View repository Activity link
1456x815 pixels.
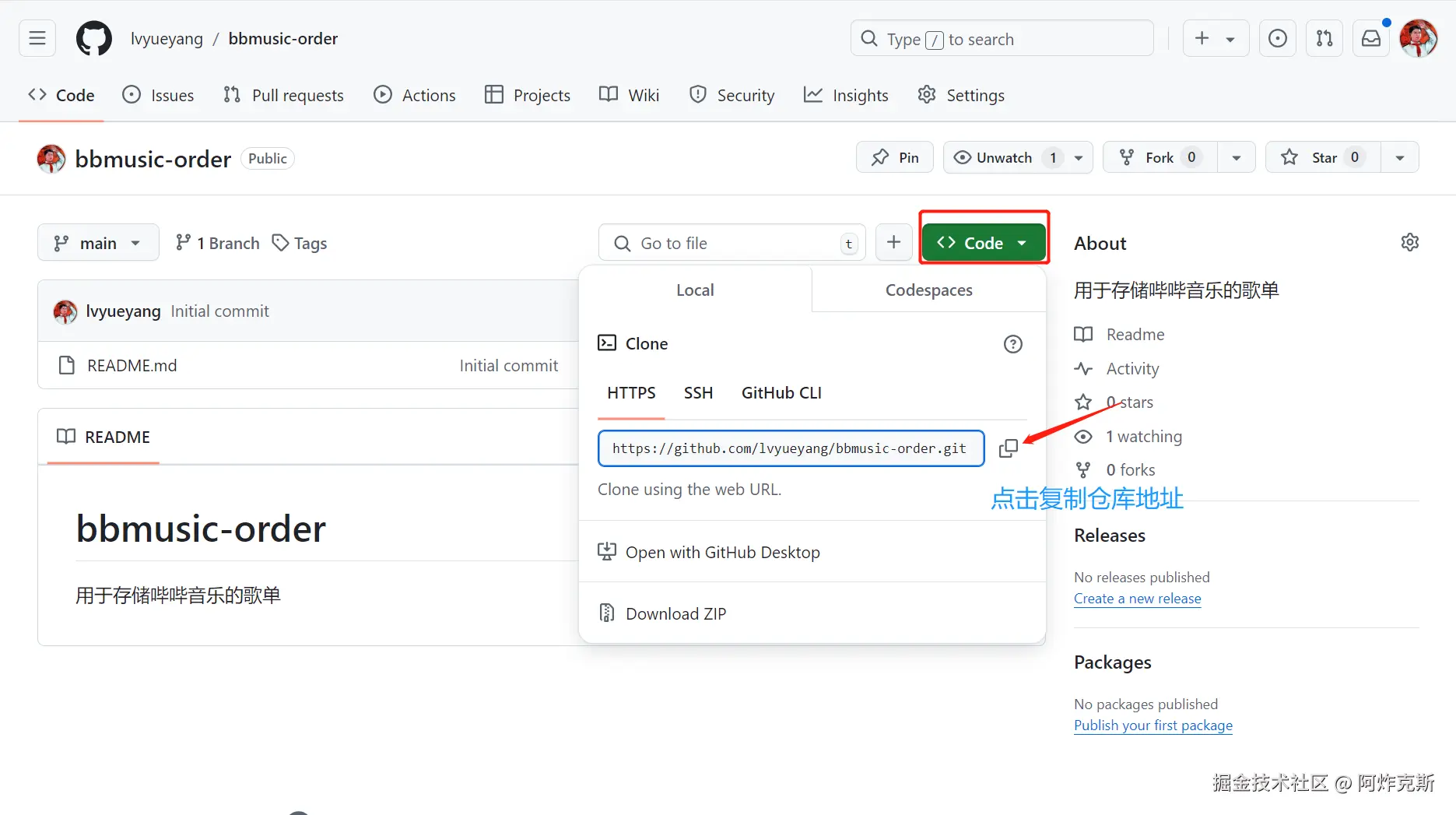(x=1117, y=369)
